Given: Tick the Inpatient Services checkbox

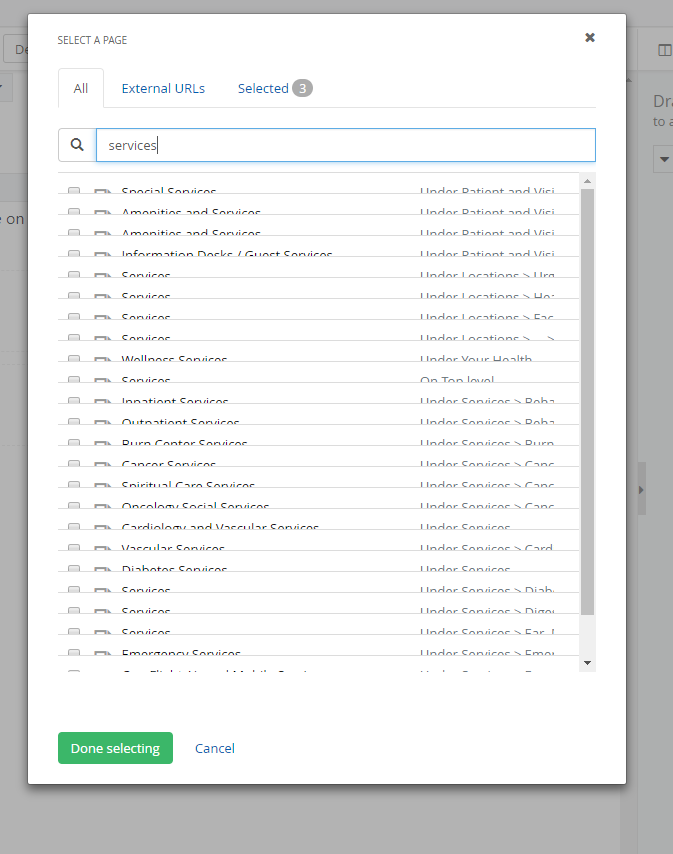Looking at the screenshot, I should coord(74,402).
